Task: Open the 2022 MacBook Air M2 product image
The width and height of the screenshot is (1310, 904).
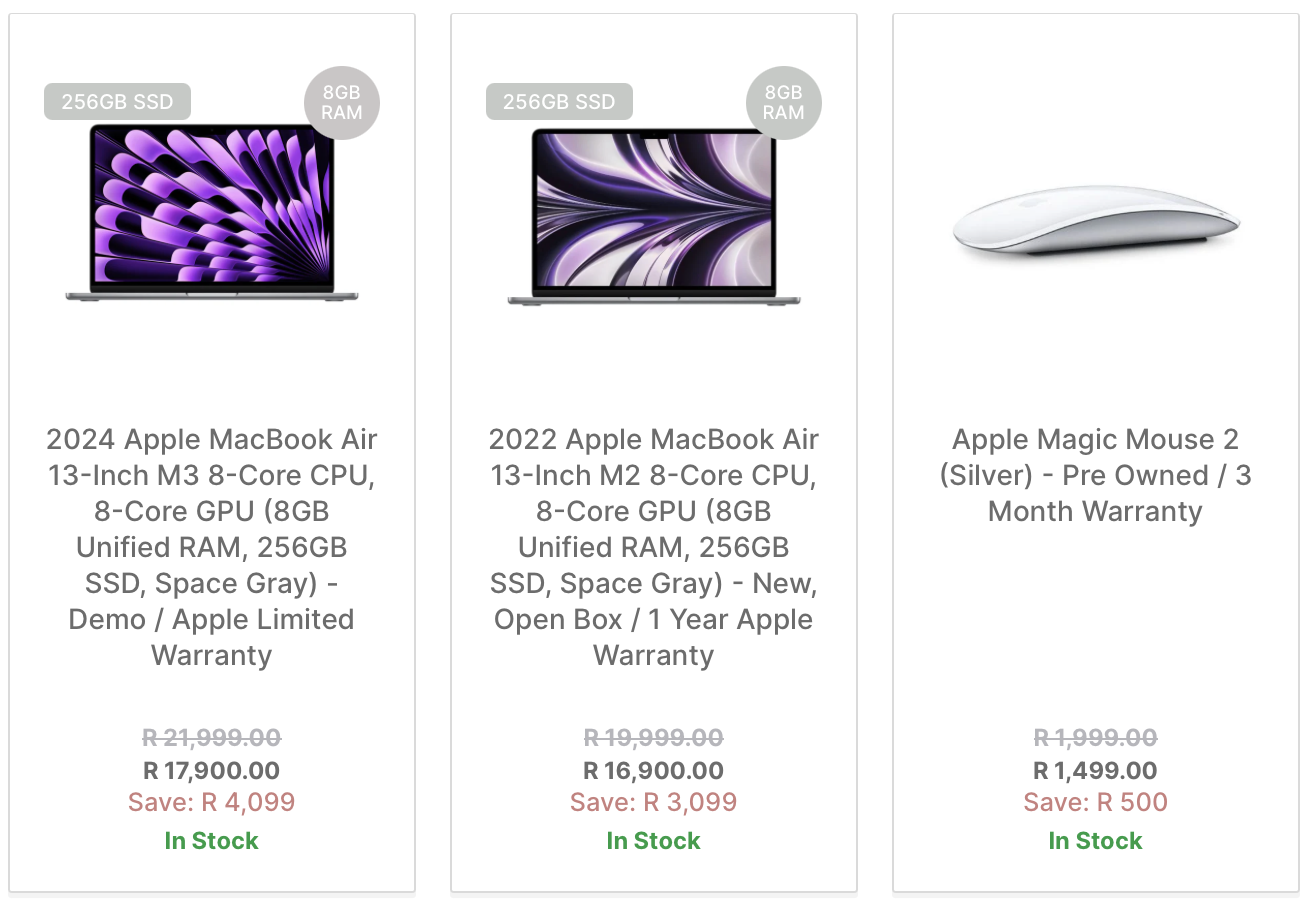Action: 653,216
